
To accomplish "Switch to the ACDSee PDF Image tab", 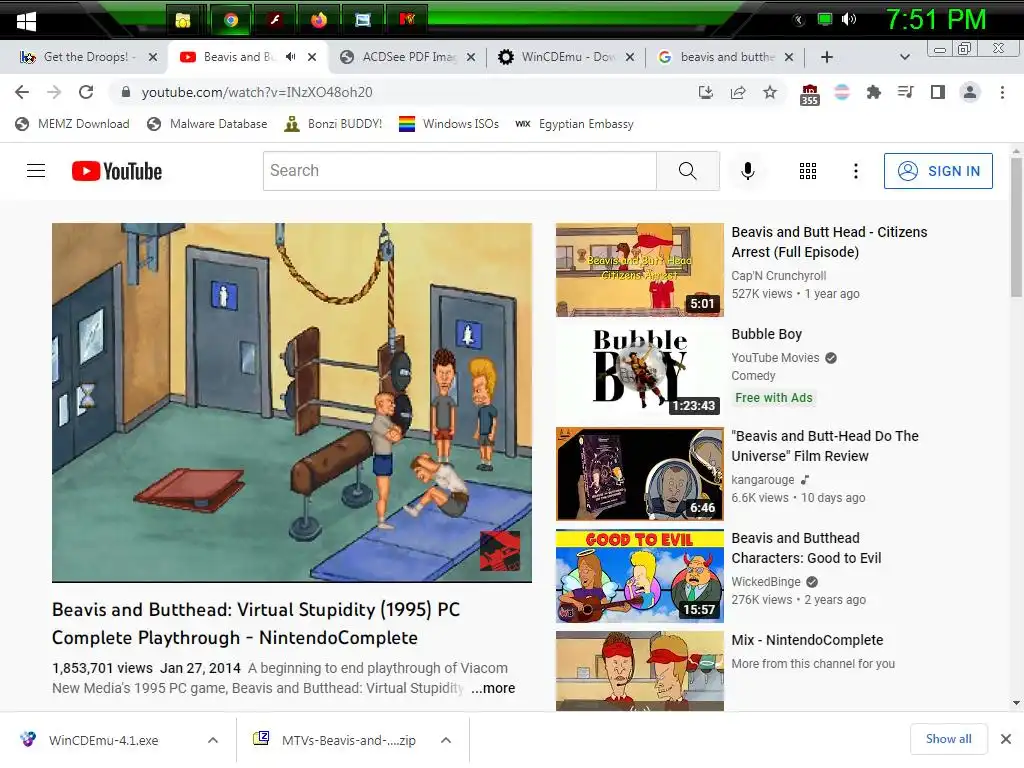I will pos(407,57).
